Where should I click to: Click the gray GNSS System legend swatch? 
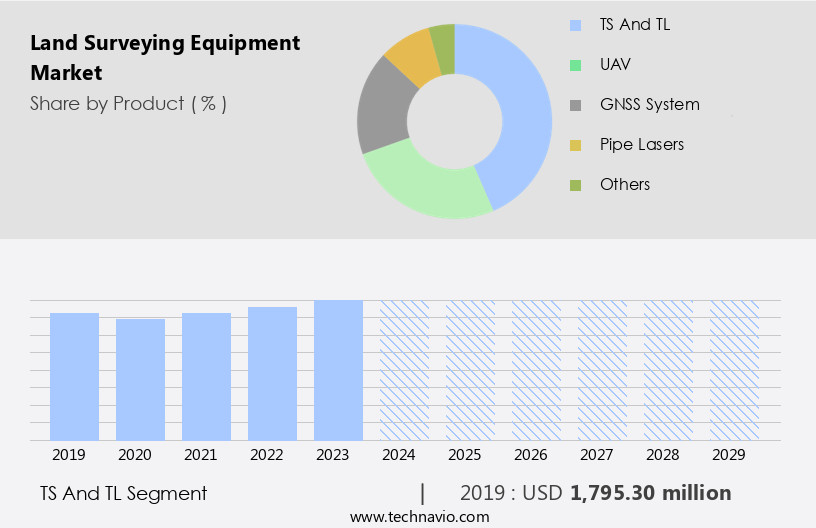pos(575,105)
